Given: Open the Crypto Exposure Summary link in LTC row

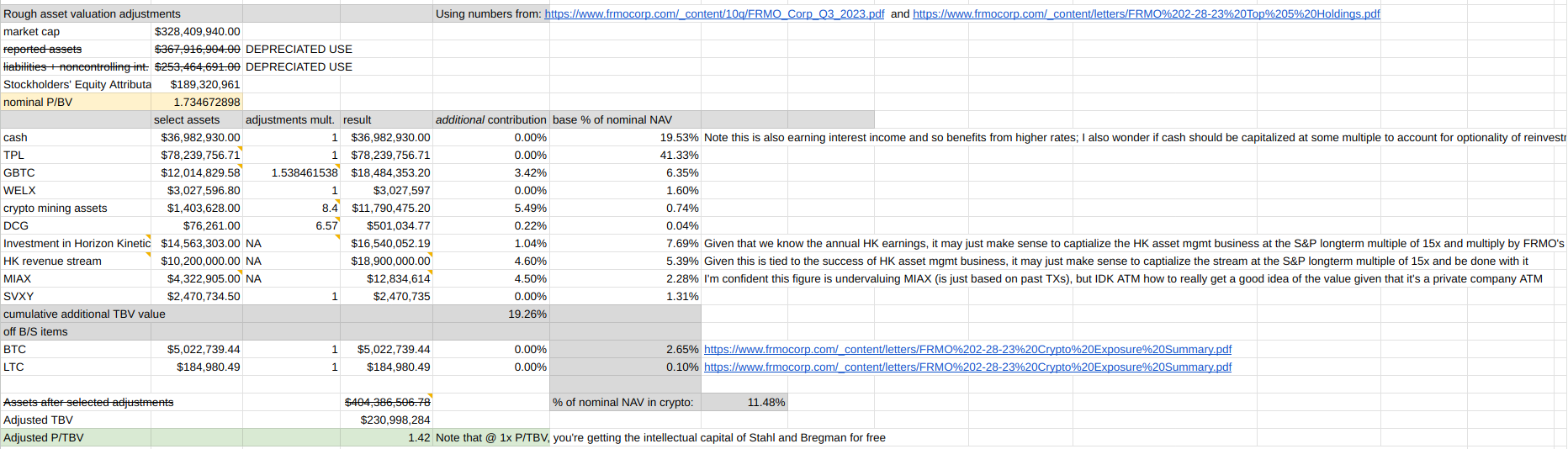Looking at the screenshot, I should pyautogui.click(x=967, y=367).
